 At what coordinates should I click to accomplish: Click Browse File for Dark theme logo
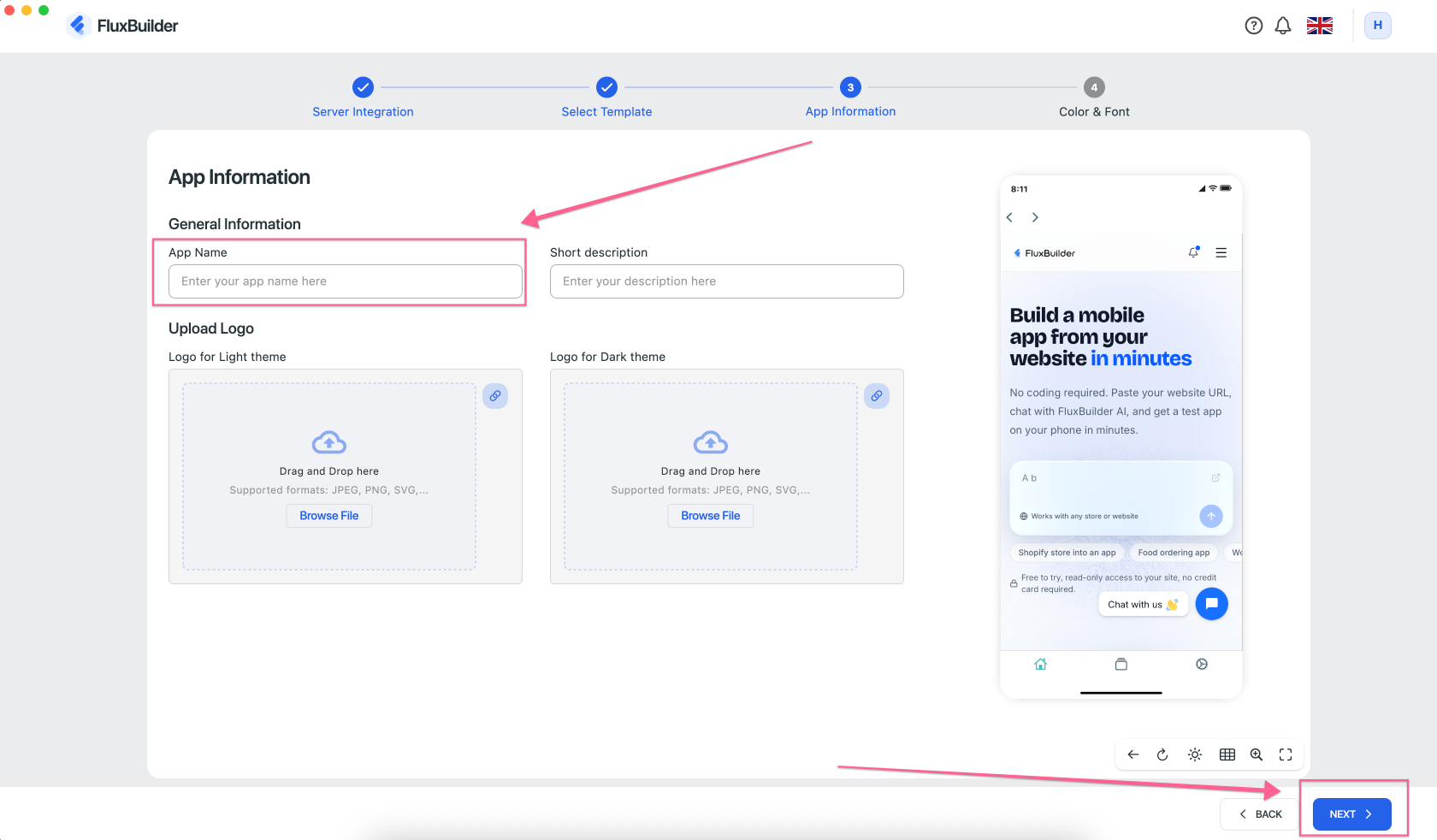(x=711, y=516)
